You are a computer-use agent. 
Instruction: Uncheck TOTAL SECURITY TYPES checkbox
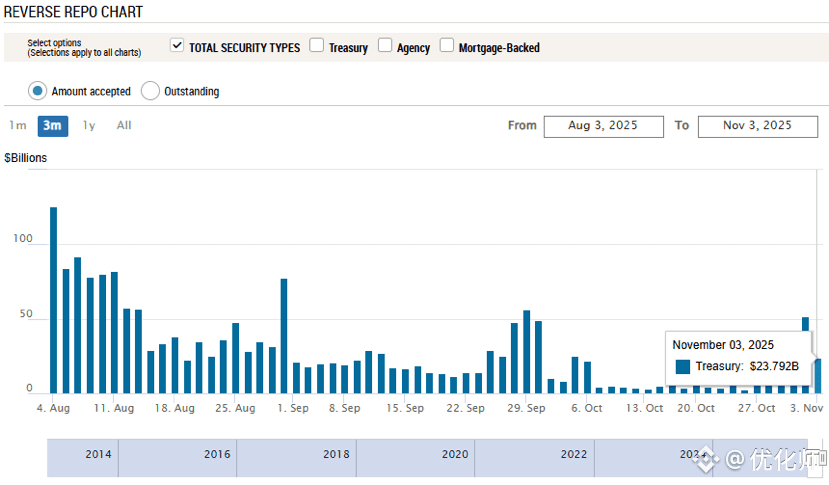pyautogui.click(x=177, y=46)
